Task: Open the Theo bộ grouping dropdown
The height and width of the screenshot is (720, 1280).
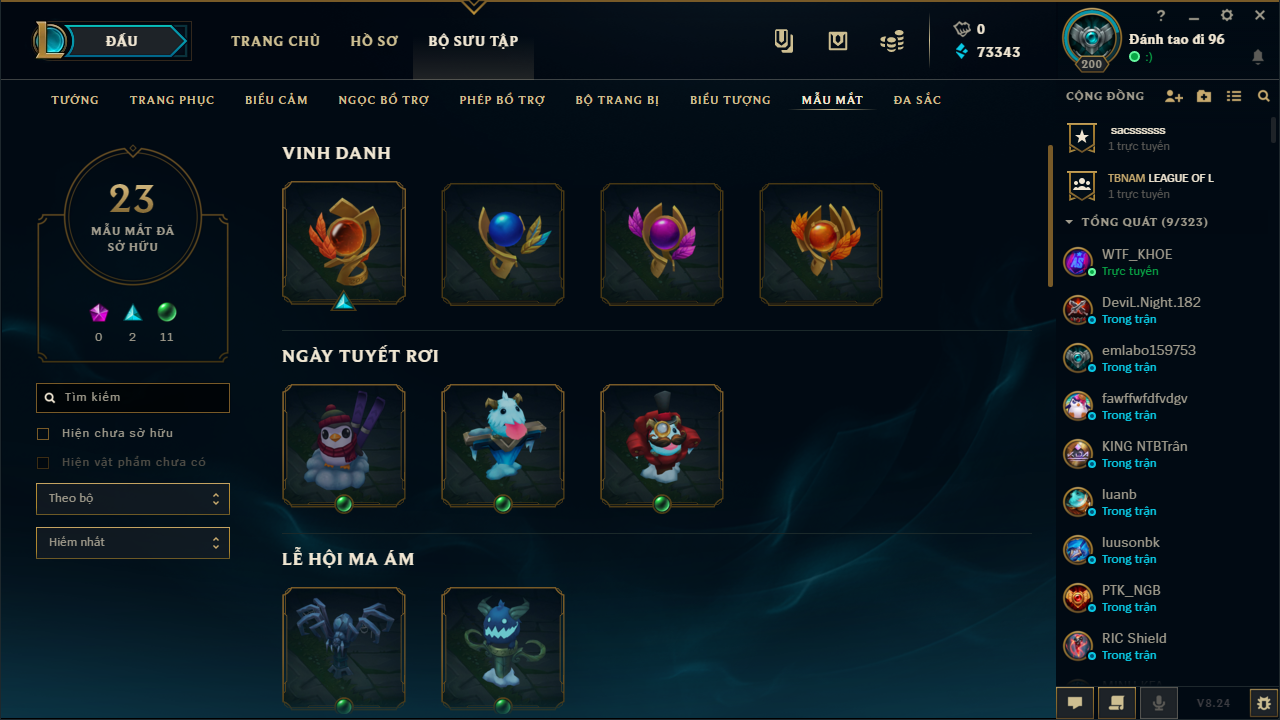Action: click(133, 499)
